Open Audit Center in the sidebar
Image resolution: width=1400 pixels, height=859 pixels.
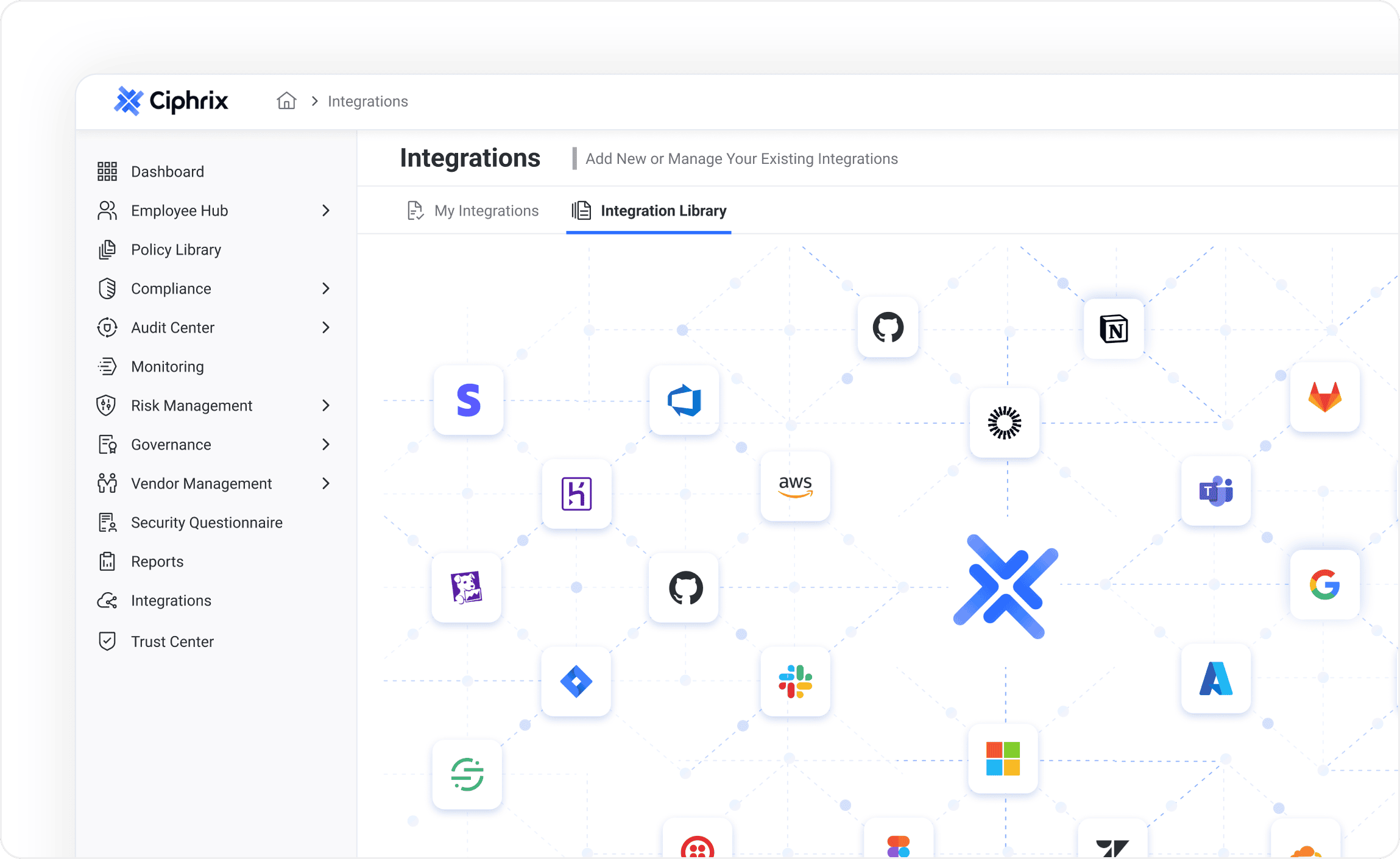(173, 328)
